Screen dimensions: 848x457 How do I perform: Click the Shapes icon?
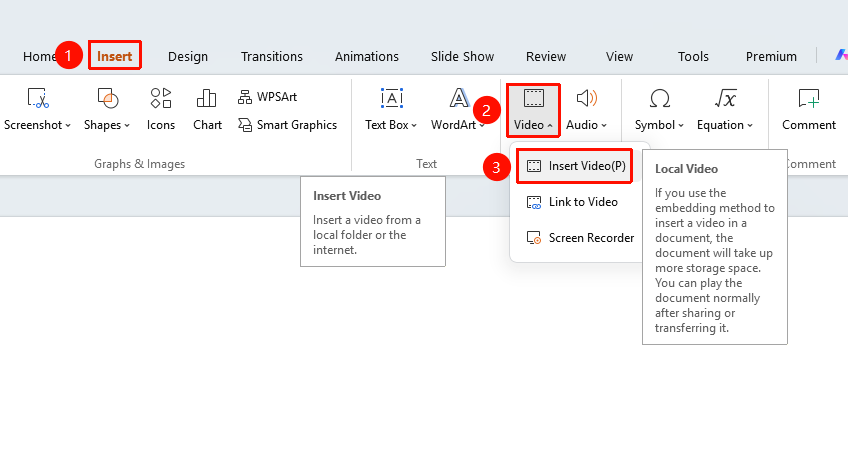(x=107, y=98)
